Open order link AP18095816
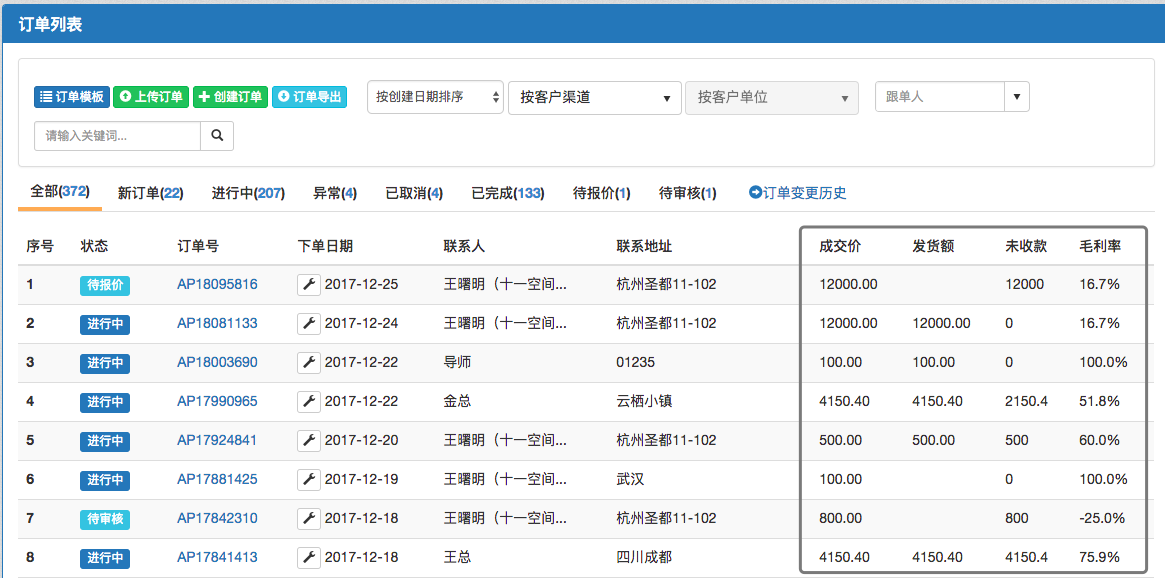Viewport: 1165px width, 578px height. [217, 285]
